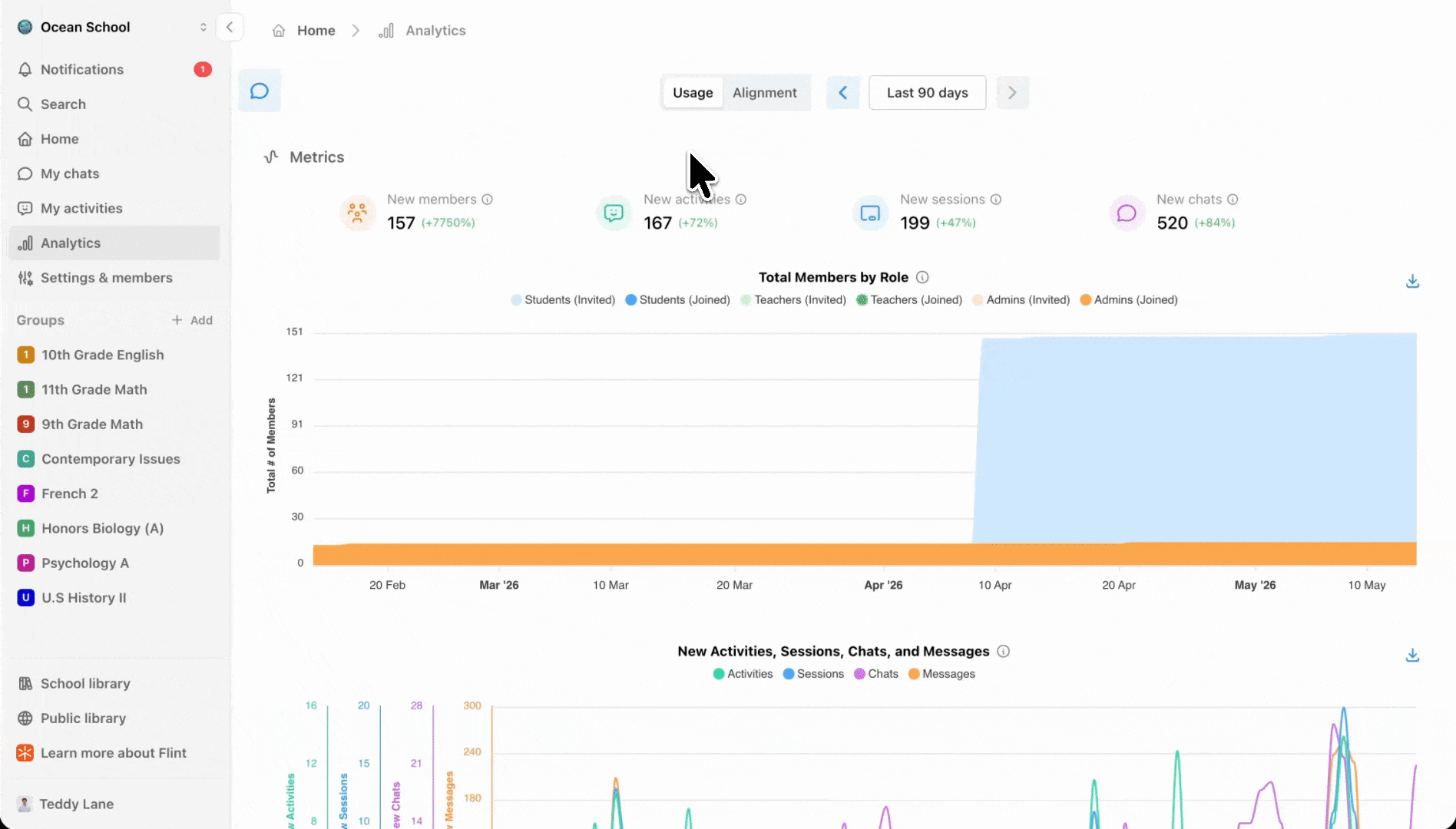The image size is (1456, 829).
Task: Show info for New sessions metric
Action: click(996, 200)
